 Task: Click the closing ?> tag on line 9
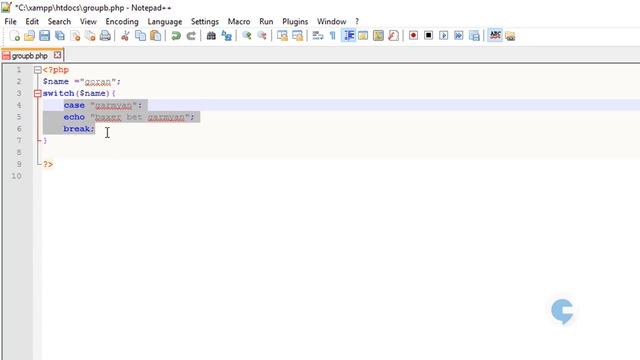pyautogui.click(x=48, y=164)
